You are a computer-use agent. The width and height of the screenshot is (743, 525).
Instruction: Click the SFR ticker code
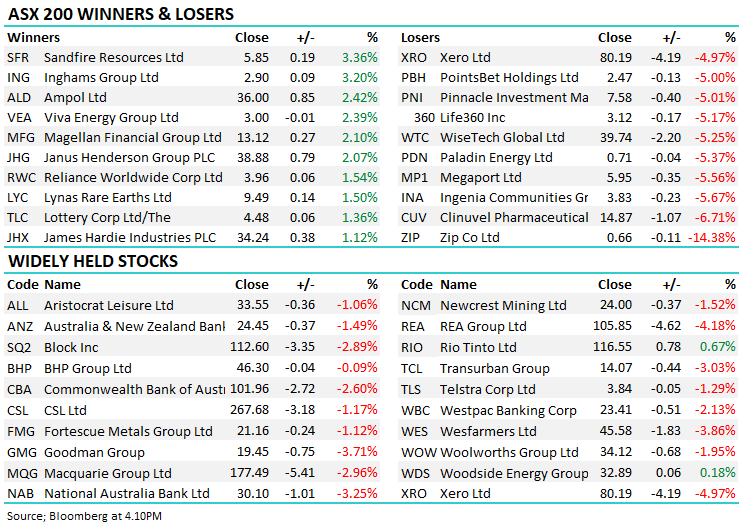18,58
